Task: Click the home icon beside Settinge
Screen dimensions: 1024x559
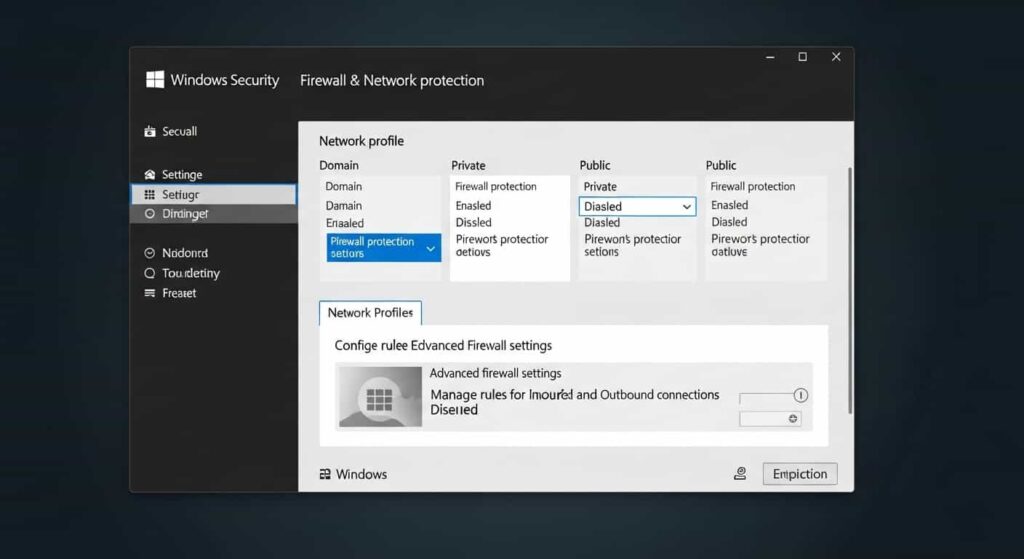Action: pos(150,174)
